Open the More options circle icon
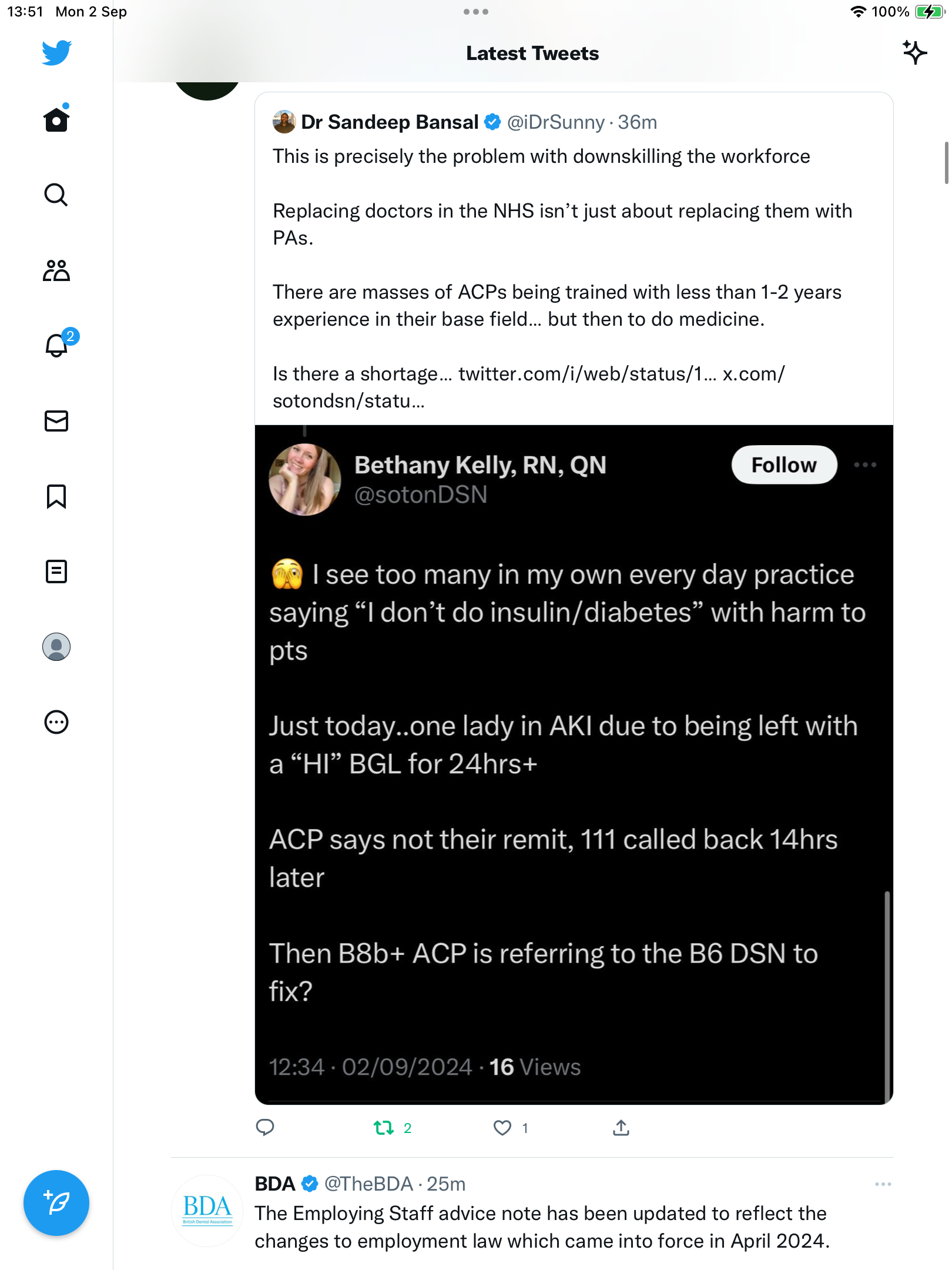952x1270 pixels. [56, 722]
